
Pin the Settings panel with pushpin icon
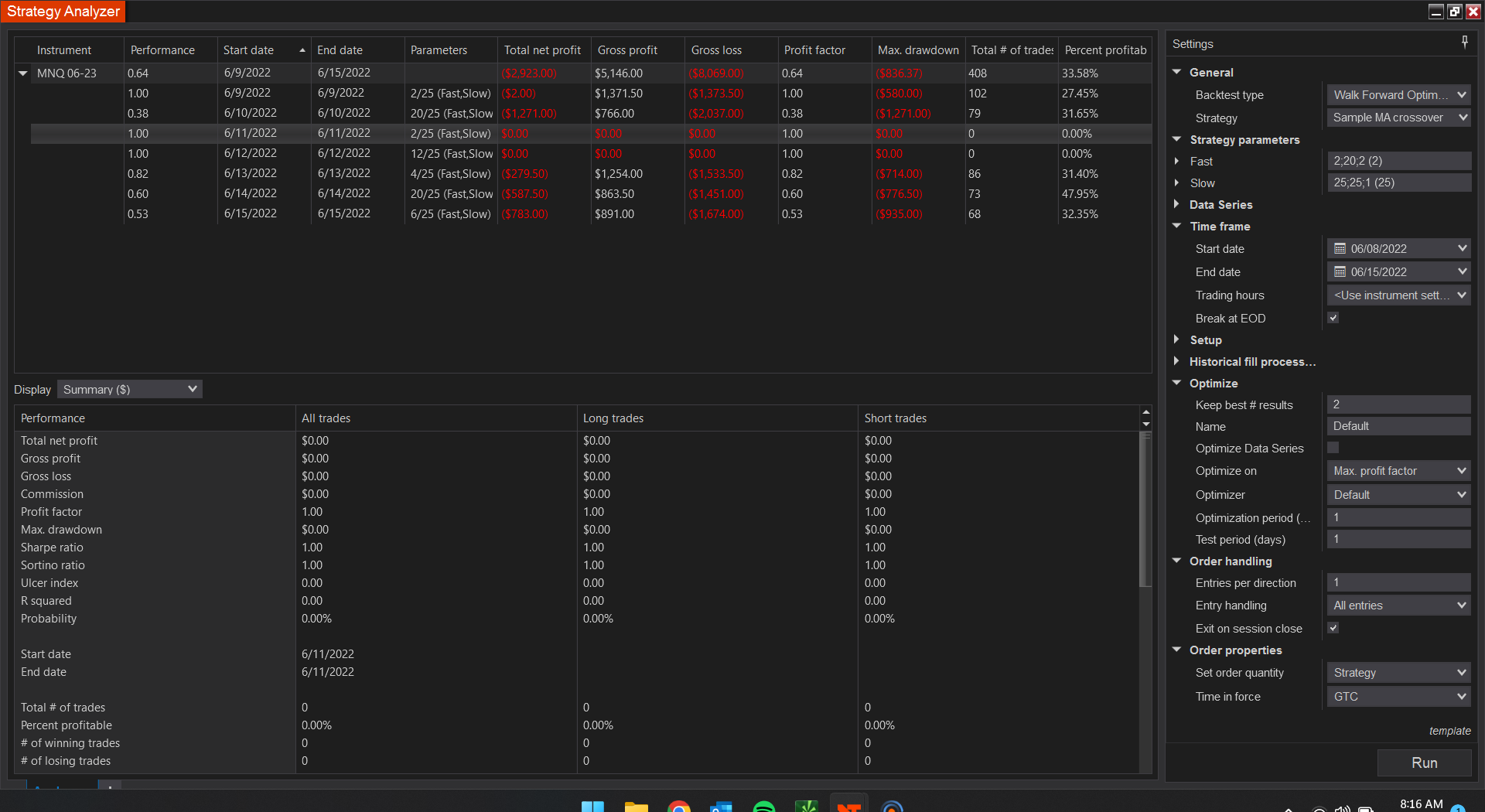pos(1464,42)
